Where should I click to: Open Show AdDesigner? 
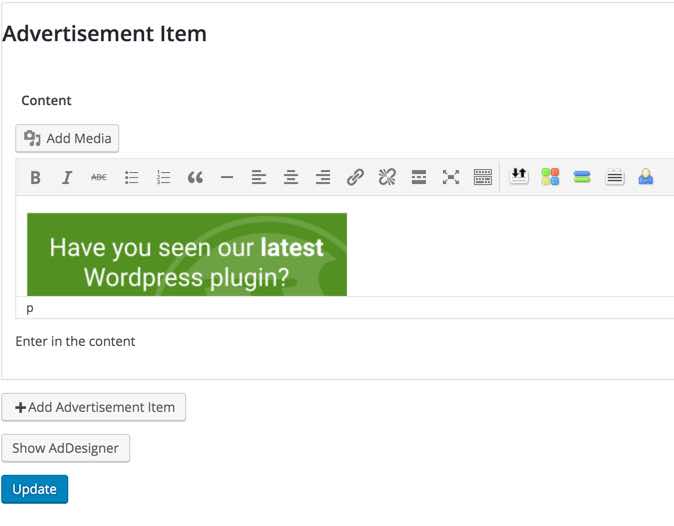(65, 448)
